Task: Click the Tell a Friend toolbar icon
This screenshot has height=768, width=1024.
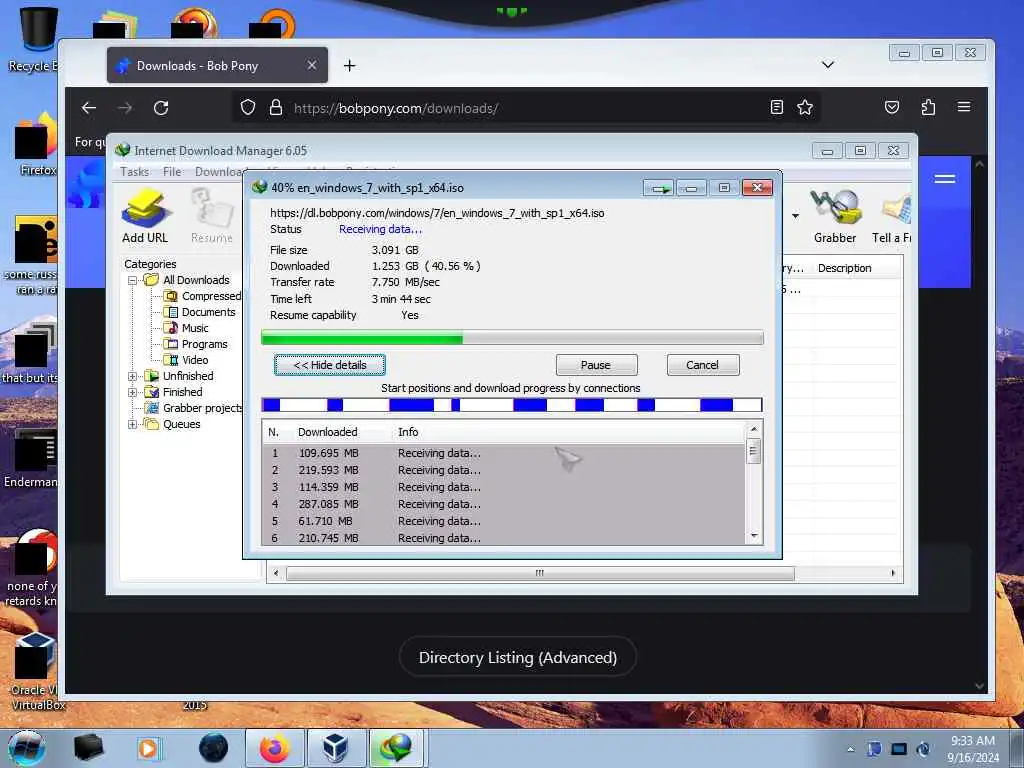Action: tap(892, 216)
